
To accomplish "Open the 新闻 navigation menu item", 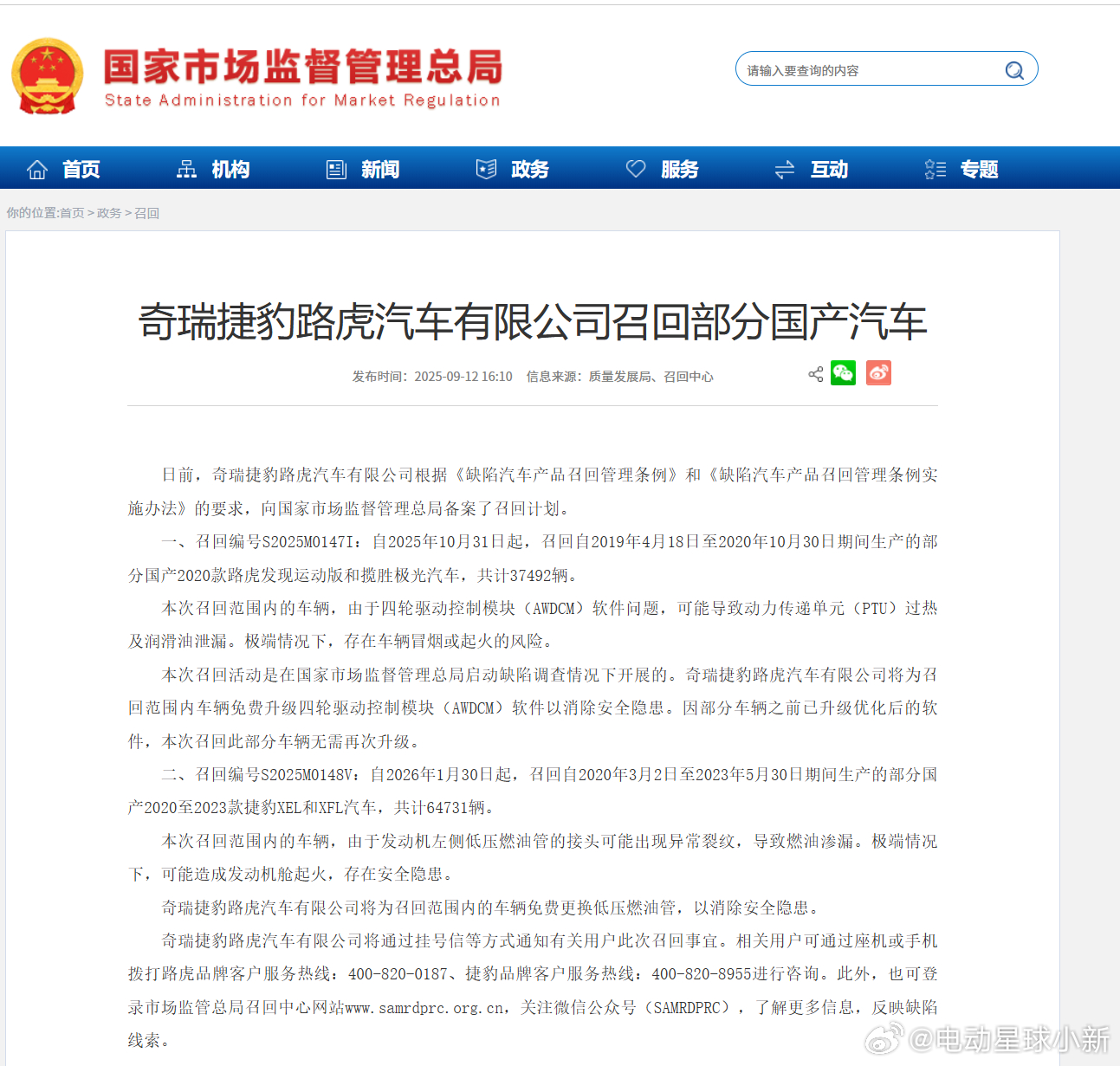I will point(380,170).
